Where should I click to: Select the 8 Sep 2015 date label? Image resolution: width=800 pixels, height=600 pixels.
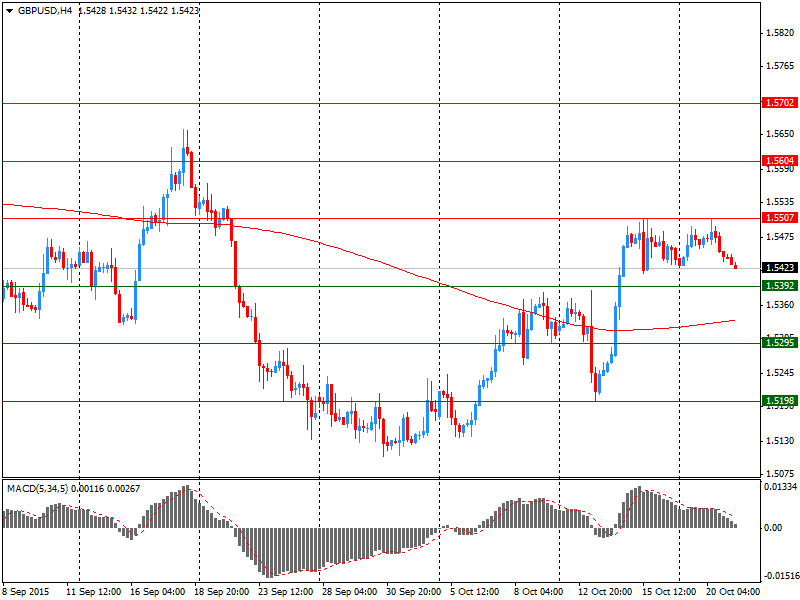[26, 592]
